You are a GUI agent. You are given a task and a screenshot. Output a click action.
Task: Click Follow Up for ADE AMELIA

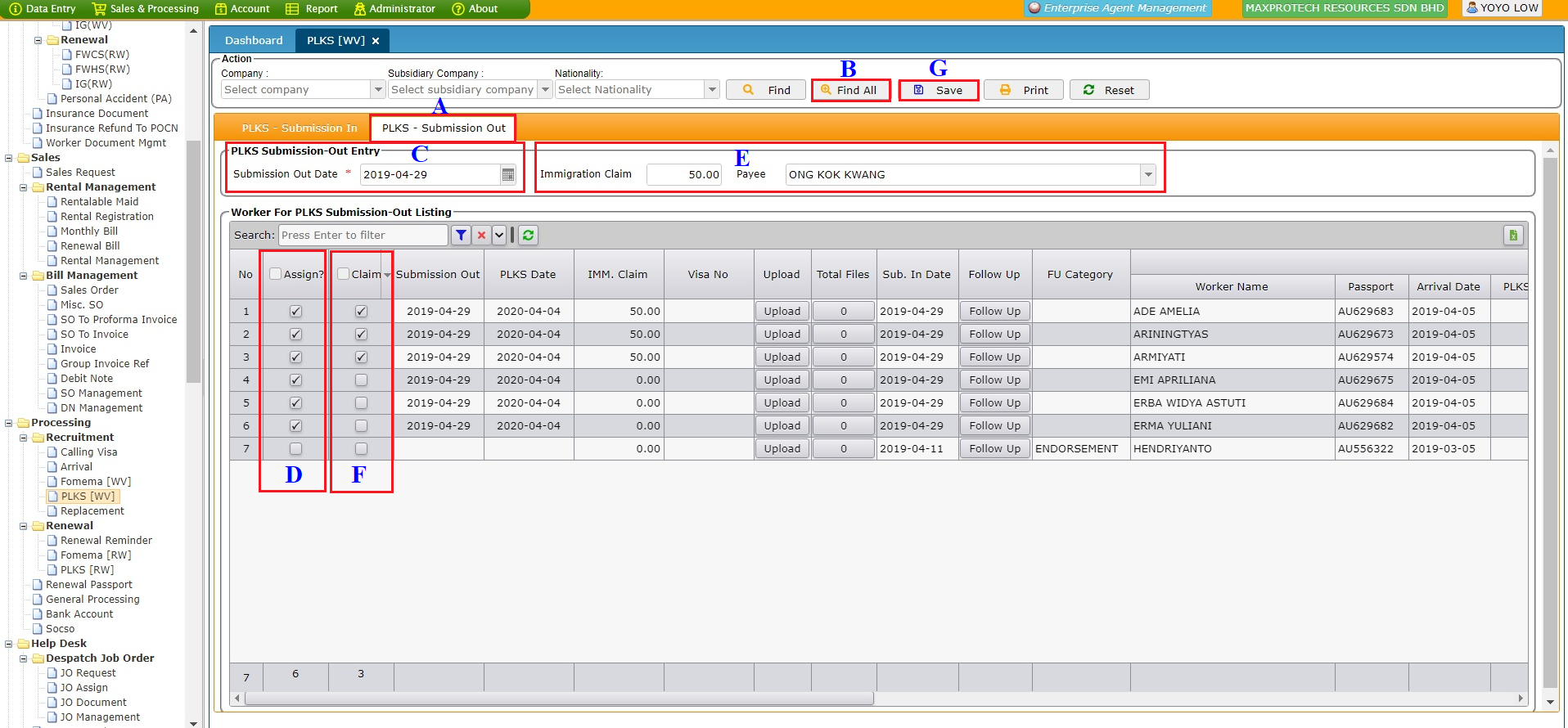[x=994, y=312]
